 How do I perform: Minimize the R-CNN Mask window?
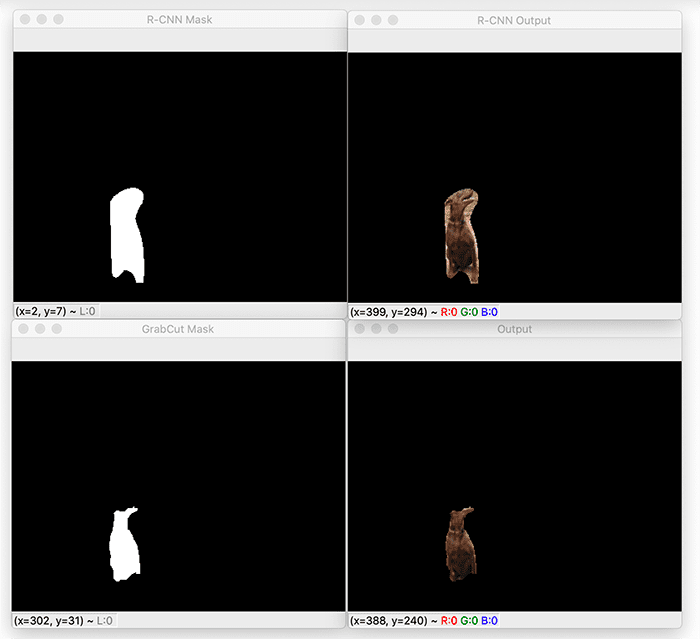(41, 19)
